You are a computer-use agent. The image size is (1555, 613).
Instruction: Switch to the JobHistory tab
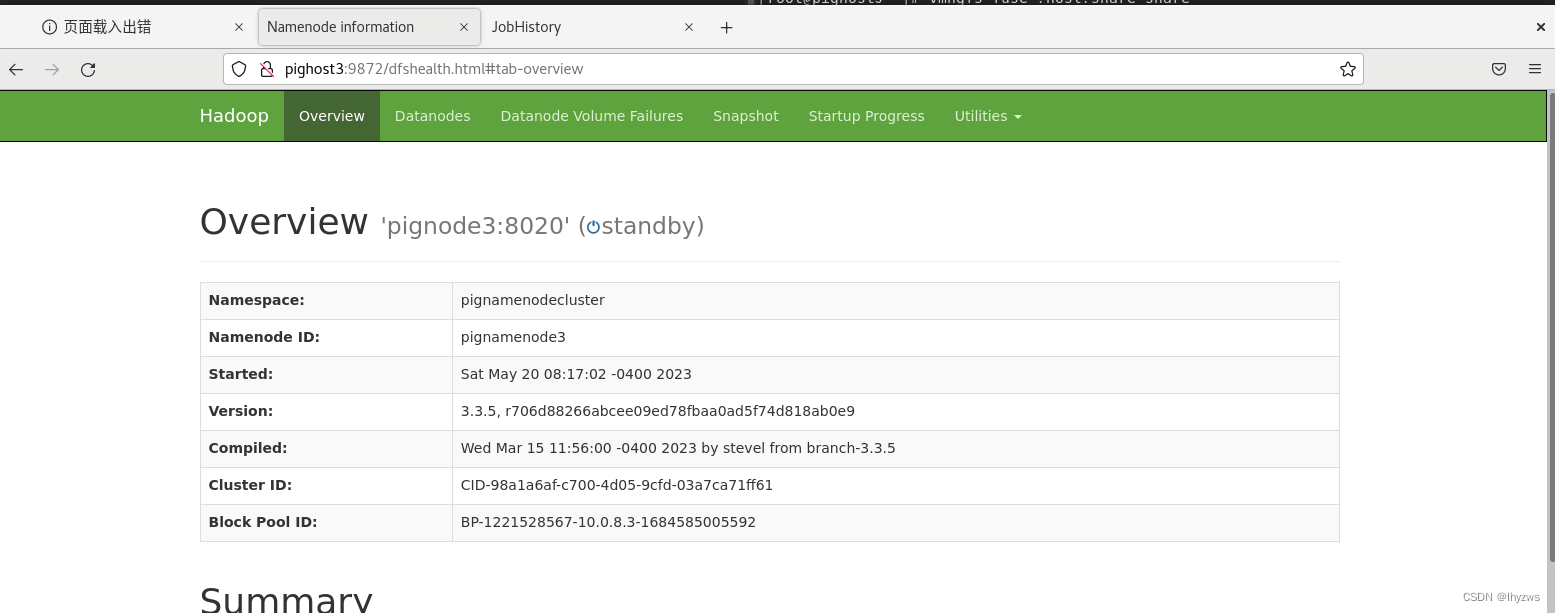(591, 27)
